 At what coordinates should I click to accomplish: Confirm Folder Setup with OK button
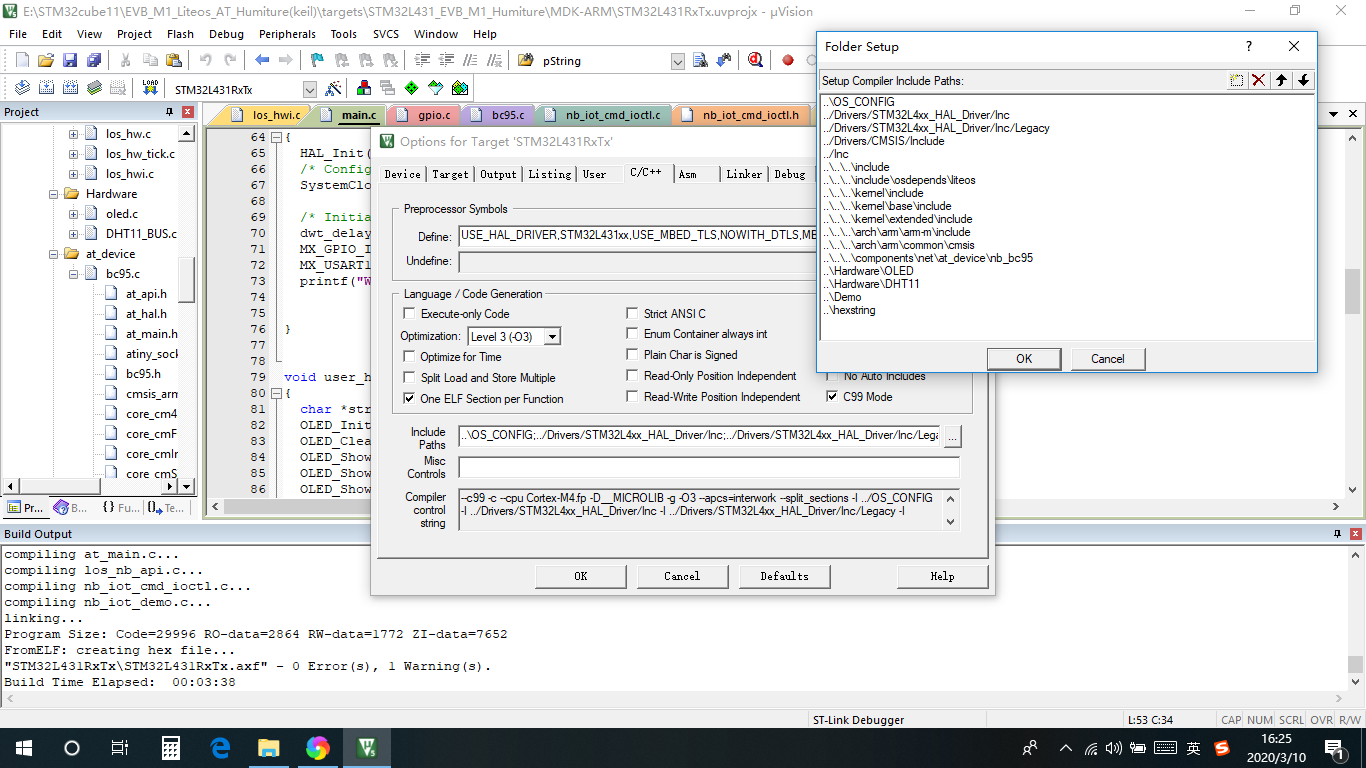[1023, 358]
